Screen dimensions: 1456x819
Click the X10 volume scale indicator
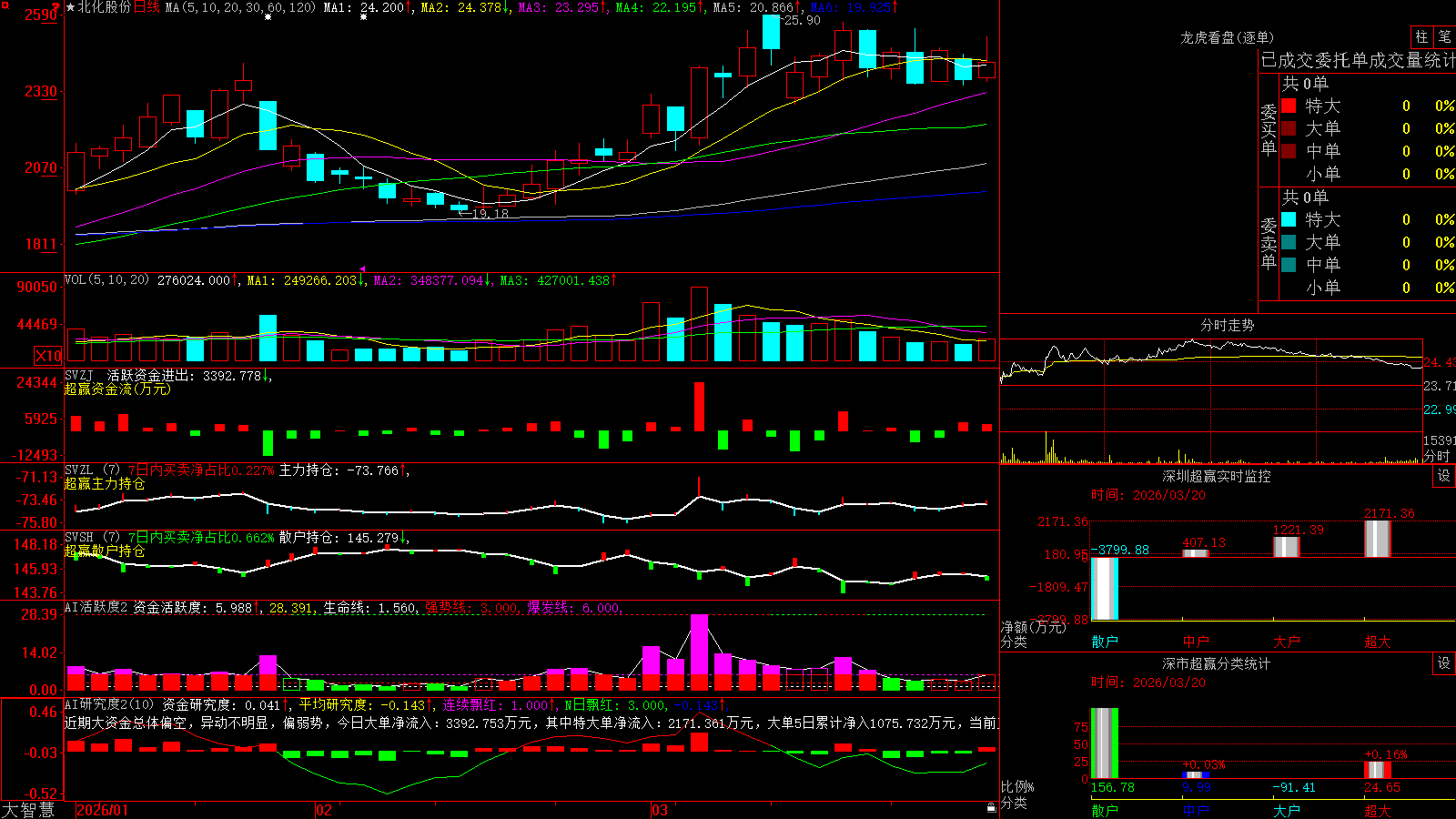click(x=48, y=356)
